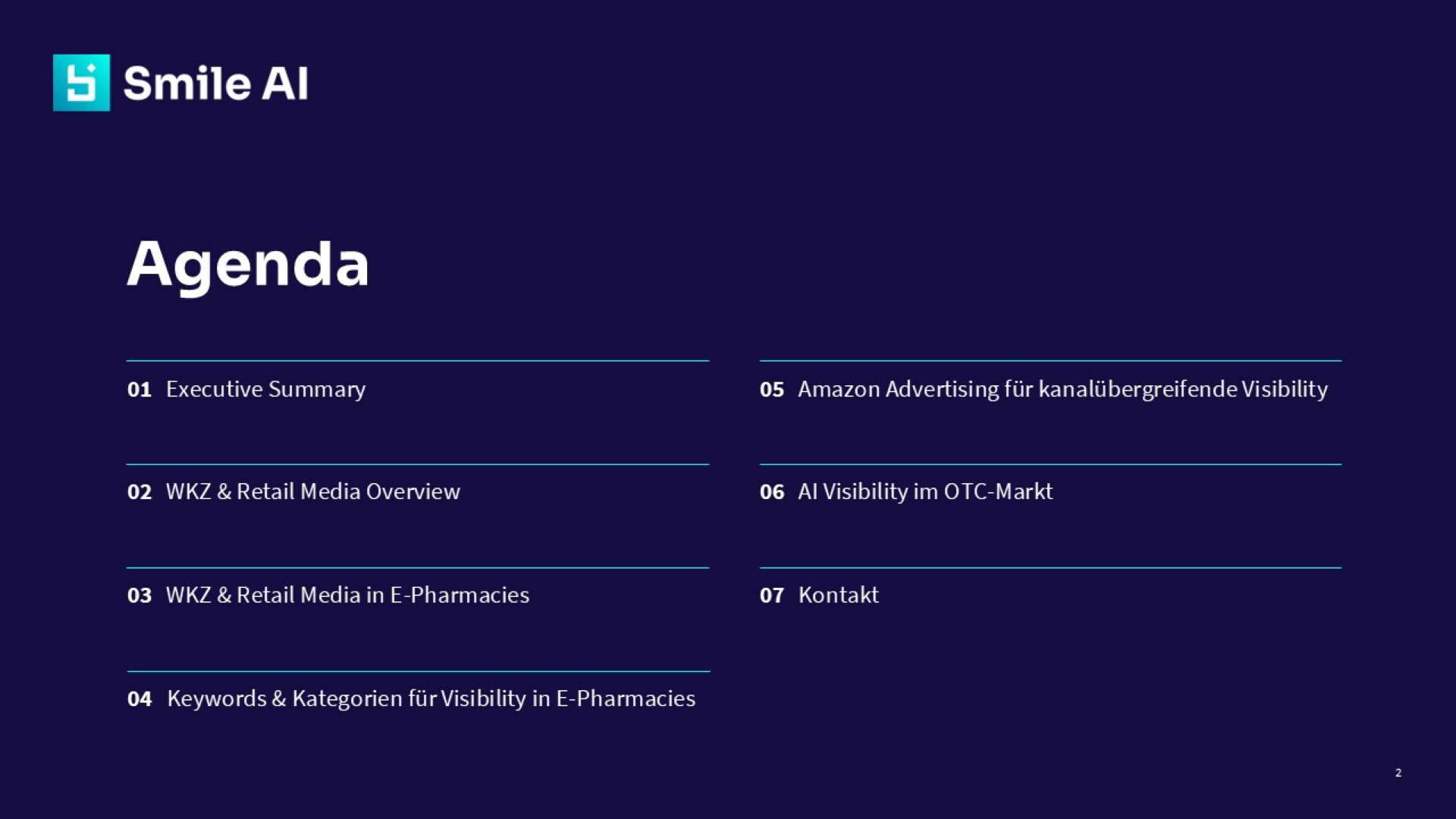Click the slide page number 2

pos(1398,773)
